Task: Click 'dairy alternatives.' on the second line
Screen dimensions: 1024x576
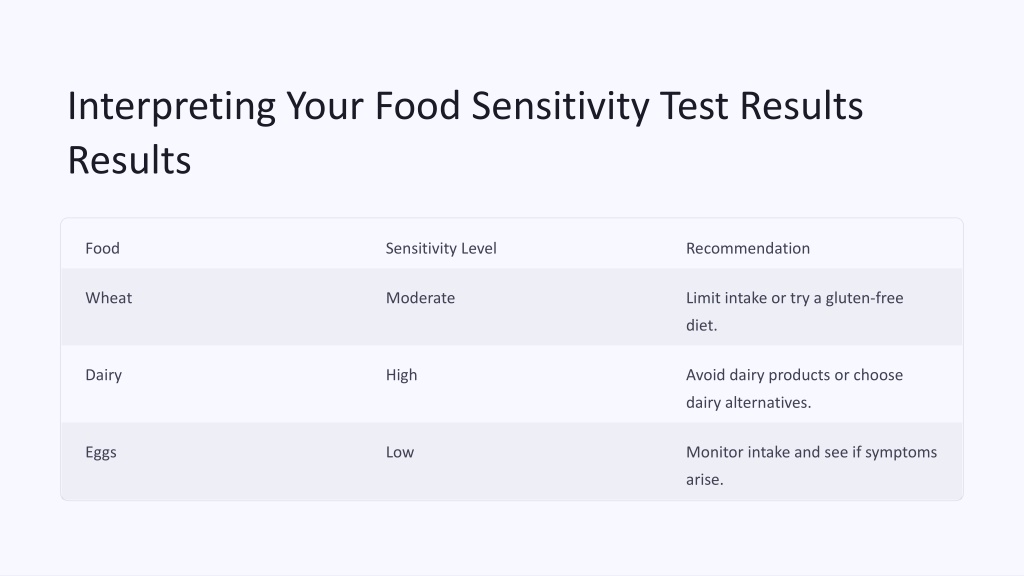Action: [x=748, y=402]
